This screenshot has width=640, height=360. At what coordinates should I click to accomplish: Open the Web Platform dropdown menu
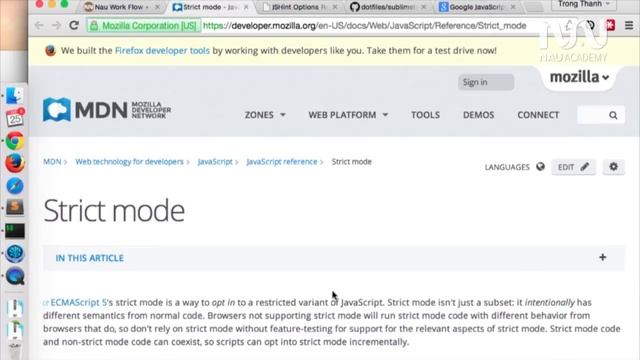point(348,115)
